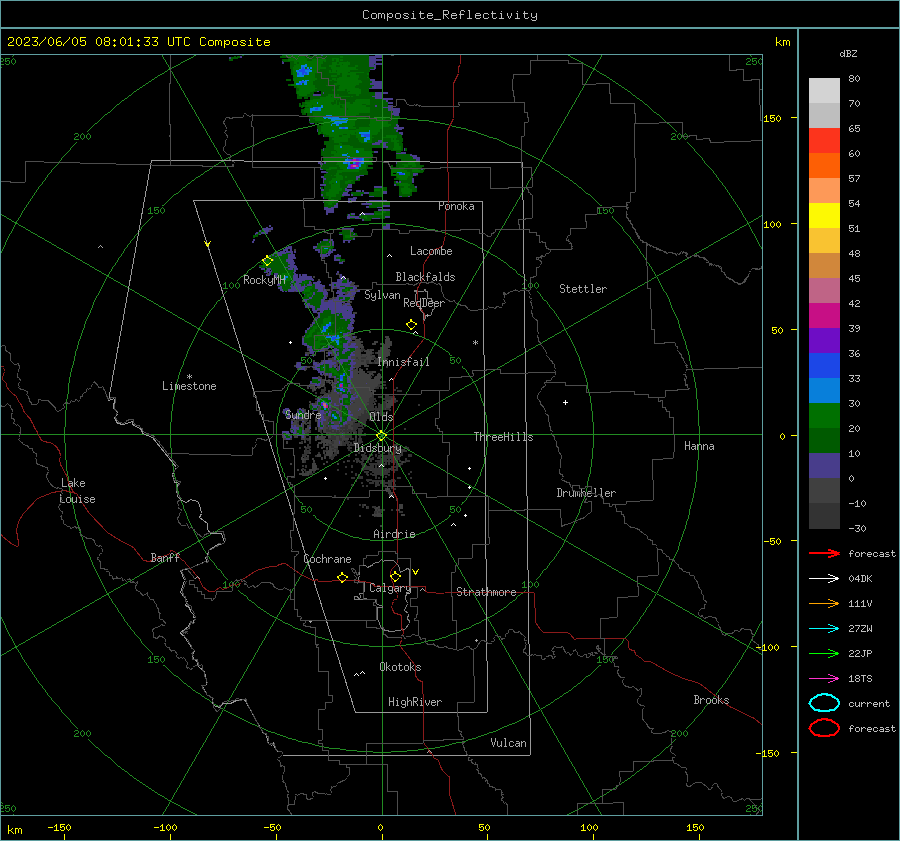Click the RedDeer city label

[424, 303]
